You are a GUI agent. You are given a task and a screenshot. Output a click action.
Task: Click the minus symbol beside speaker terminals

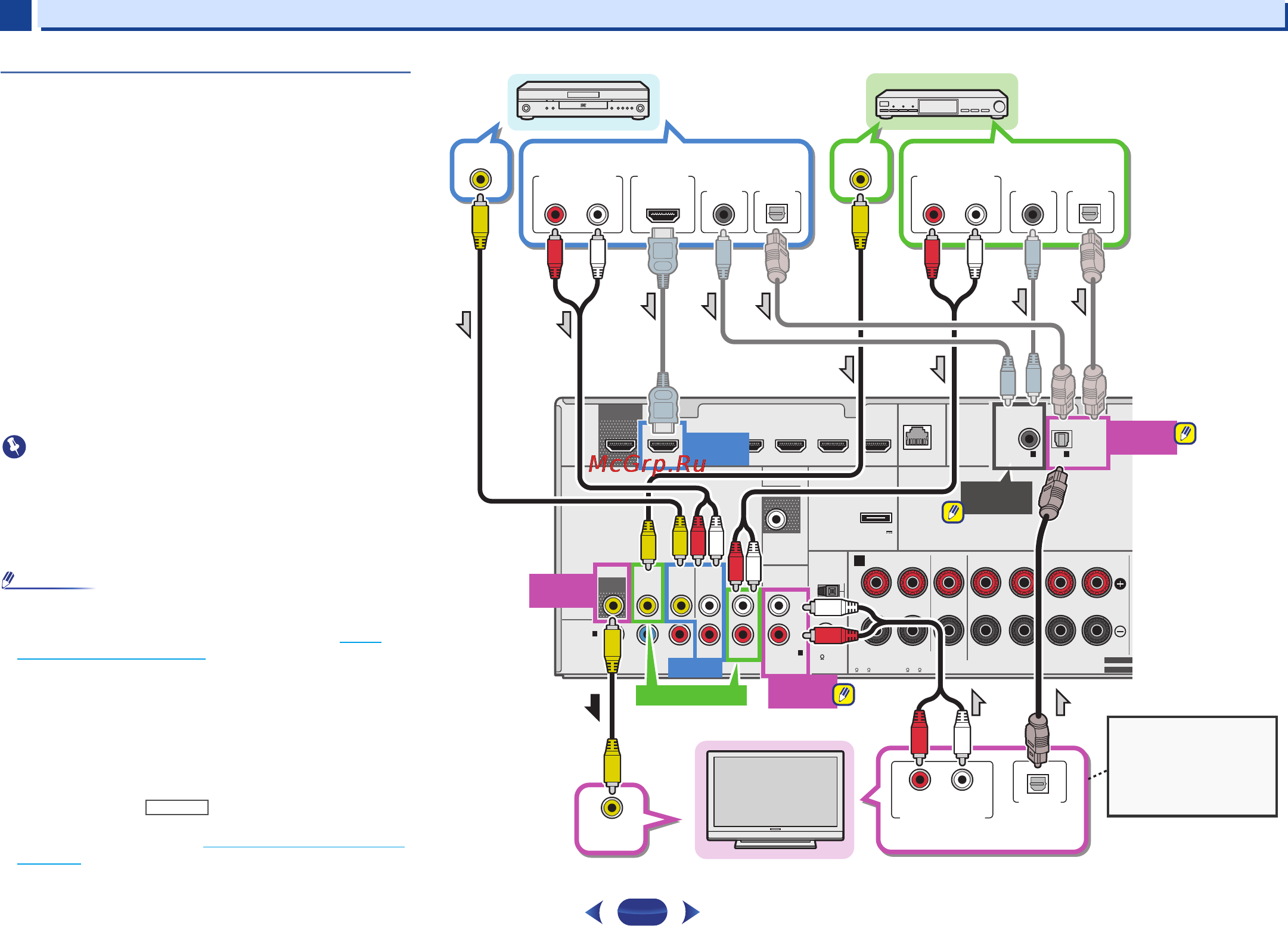tap(1120, 631)
